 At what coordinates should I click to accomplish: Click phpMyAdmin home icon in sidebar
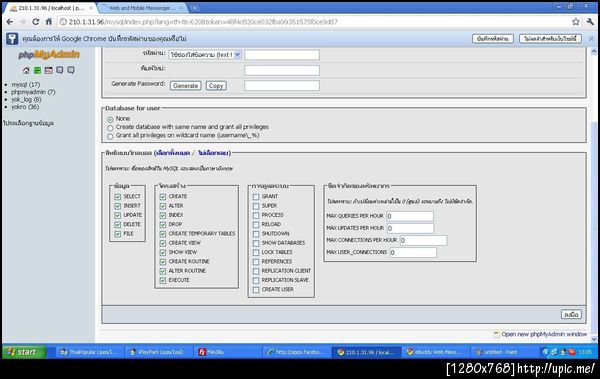[26, 70]
